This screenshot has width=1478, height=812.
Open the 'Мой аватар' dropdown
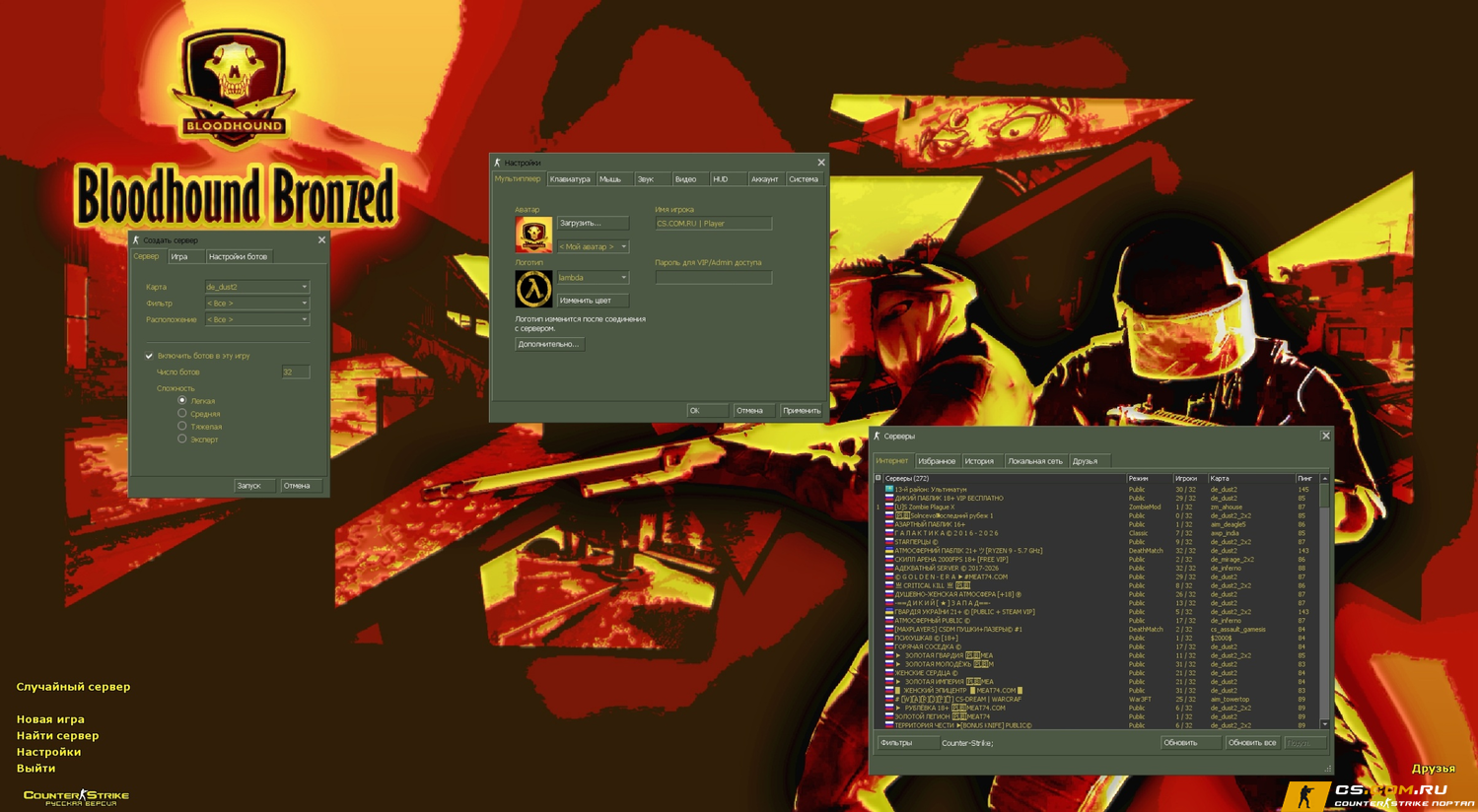pyautogui.click(x=593, y=246)
